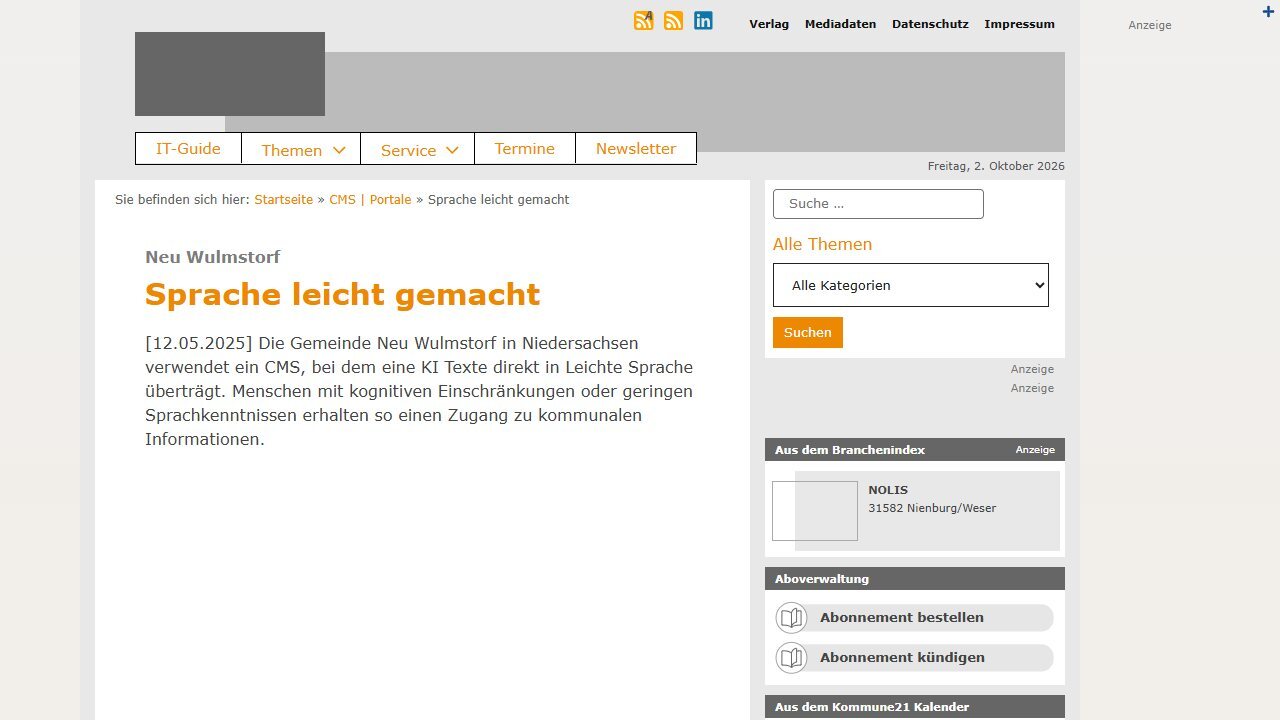1280x720 pixels.
Task: Go to the Verlag page
Action: (x=769, y=24)
